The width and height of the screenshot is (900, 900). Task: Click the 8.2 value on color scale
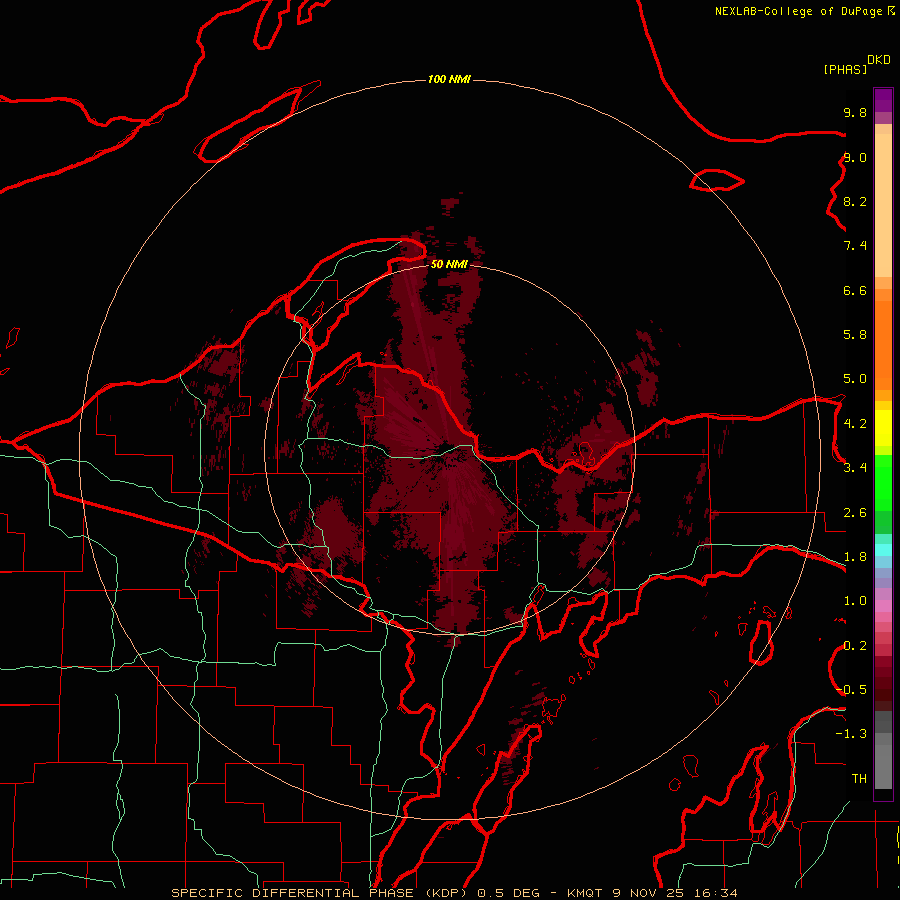tap(855, 201)
